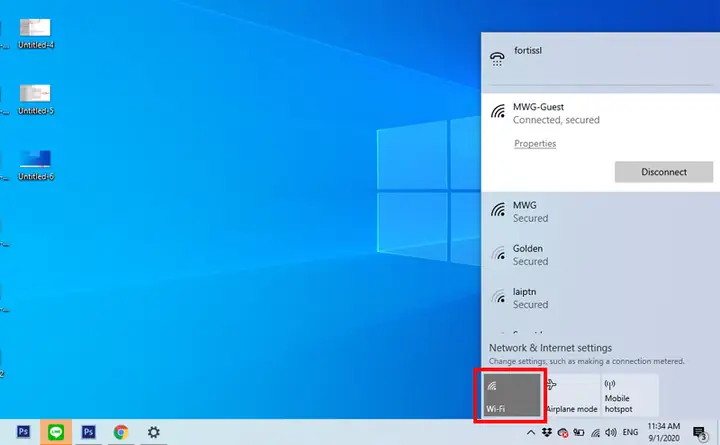Toggle Airplane mode tile

coord(572,395)
